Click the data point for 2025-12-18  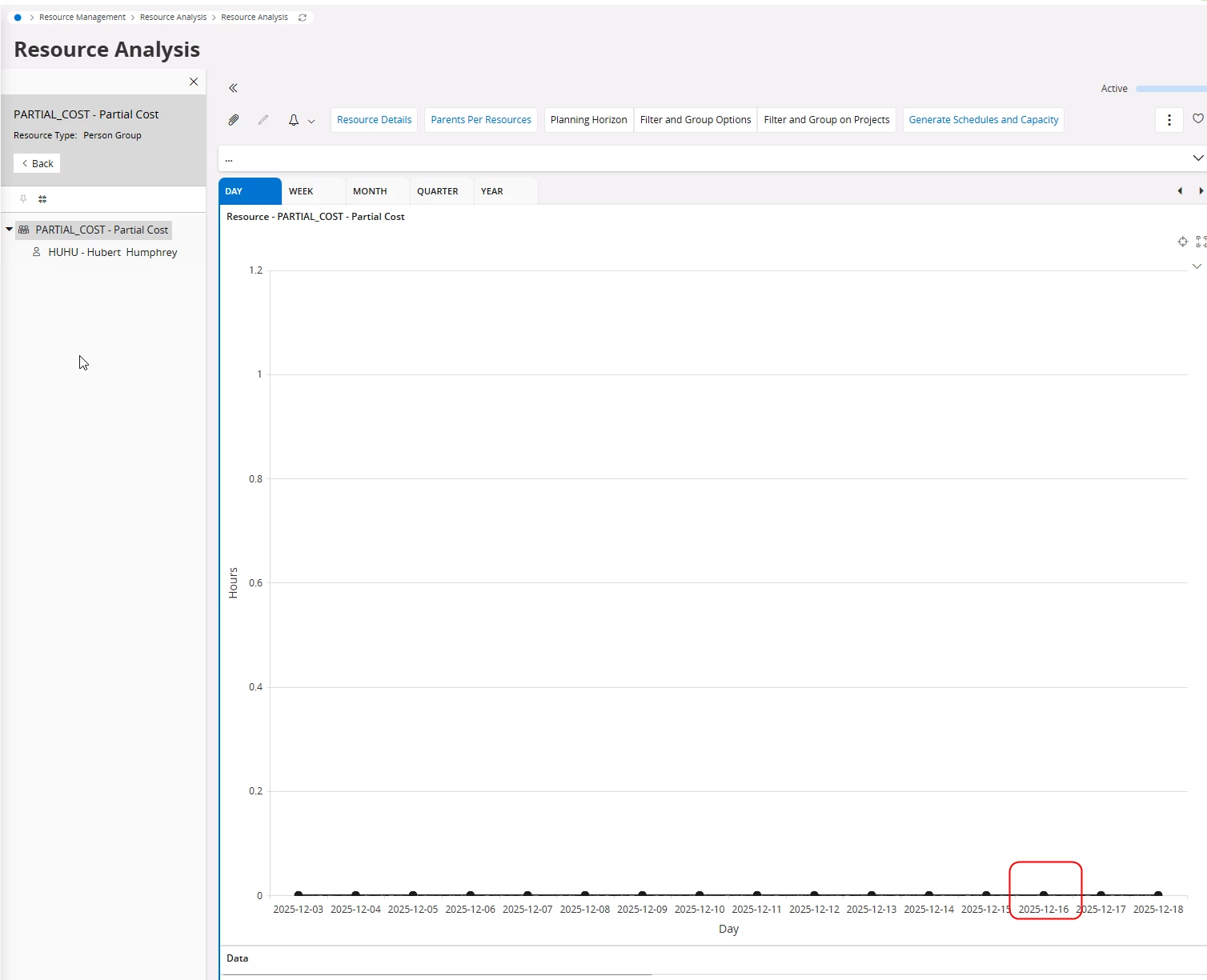coord(1158,894)
